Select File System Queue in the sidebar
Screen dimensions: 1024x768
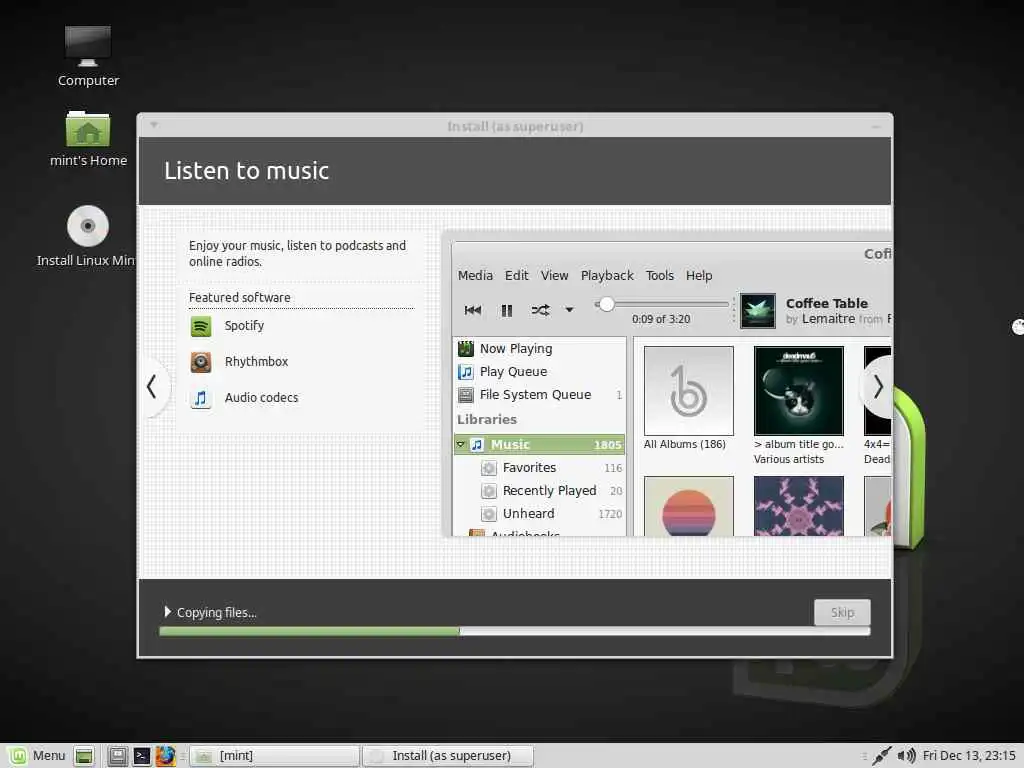(x=540, y=394)
